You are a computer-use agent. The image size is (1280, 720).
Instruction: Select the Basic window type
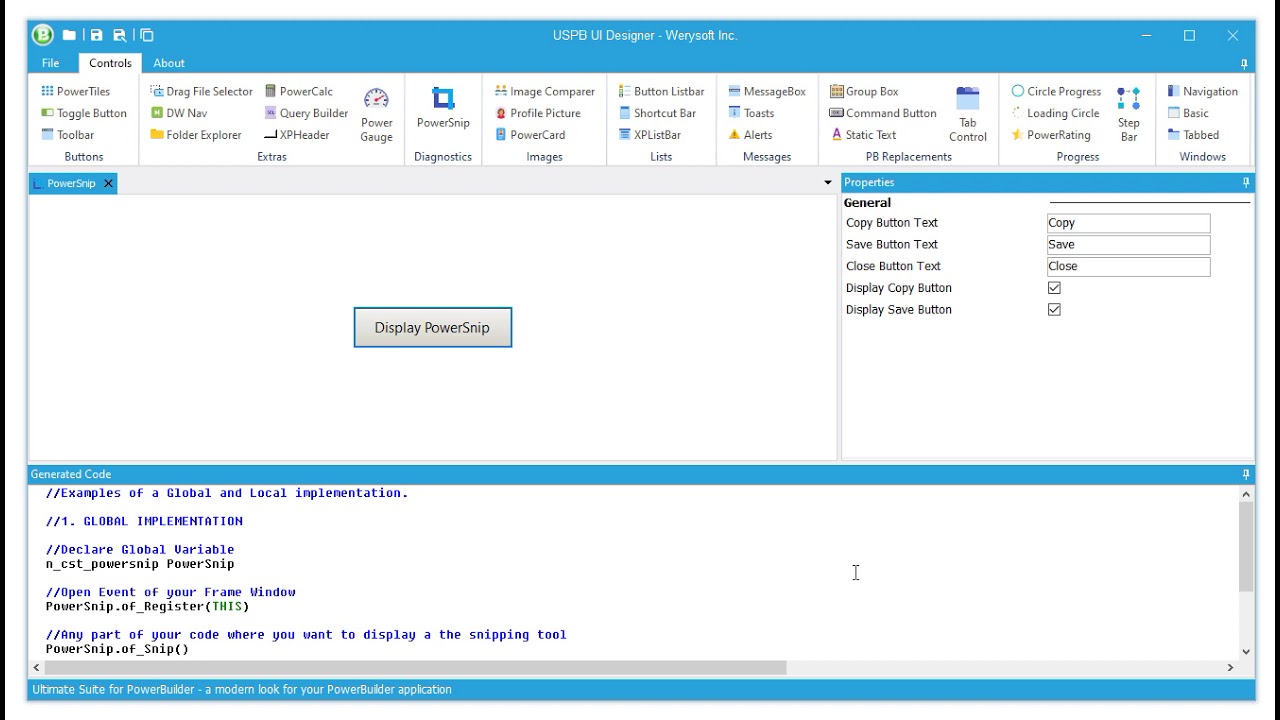tap(1188, 113)
